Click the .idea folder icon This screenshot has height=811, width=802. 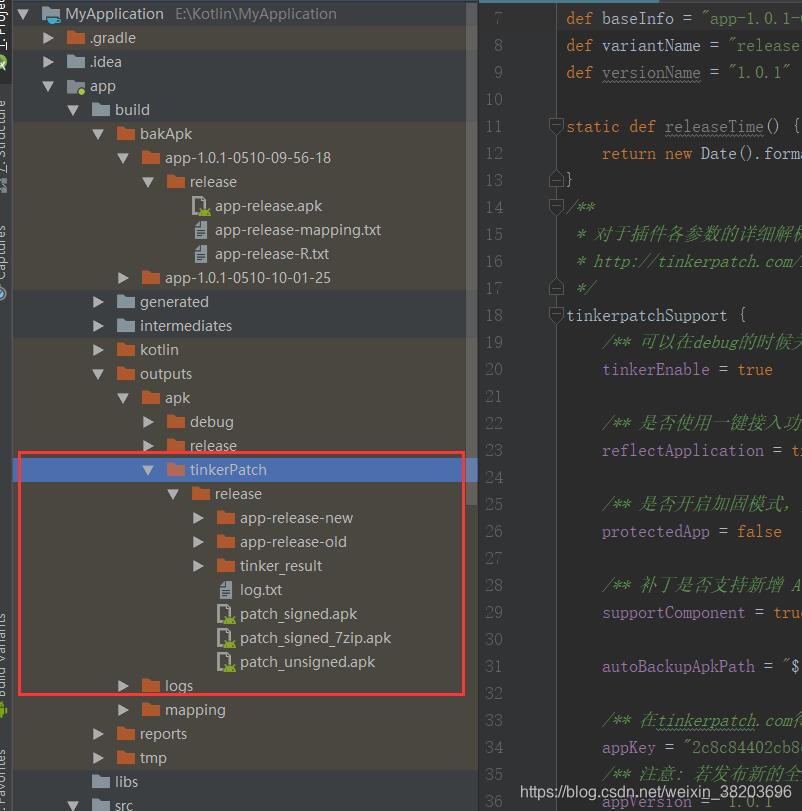76,62
